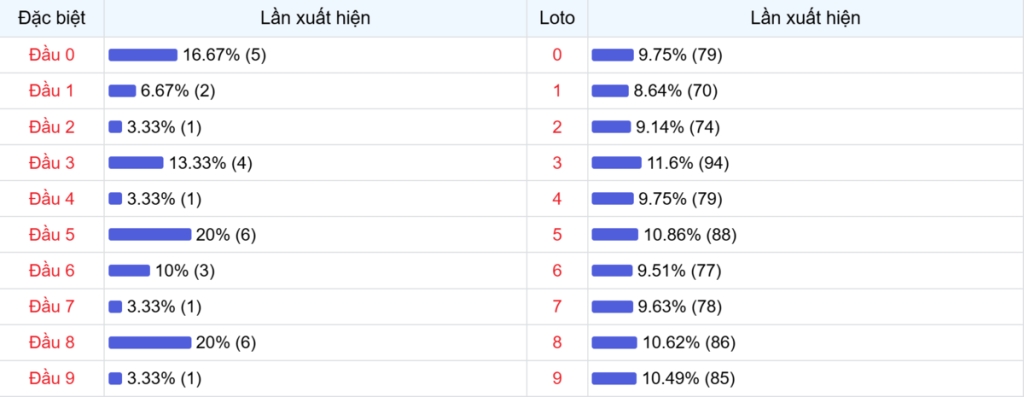
Task: Click the 6.67% (2) bar for Đầu 1
Action: click(x=122, y=91)
